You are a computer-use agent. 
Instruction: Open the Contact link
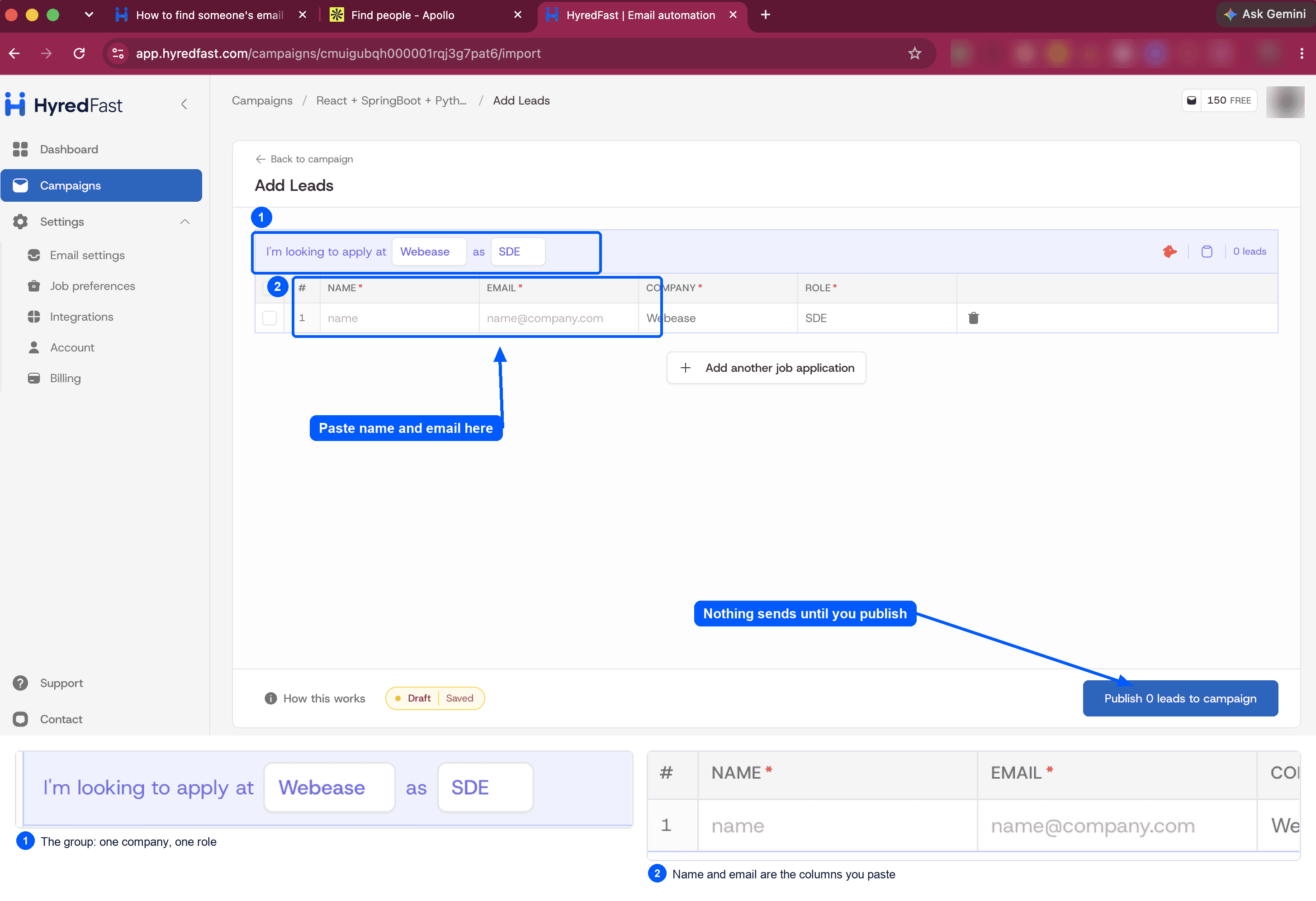tap(61, 719)
